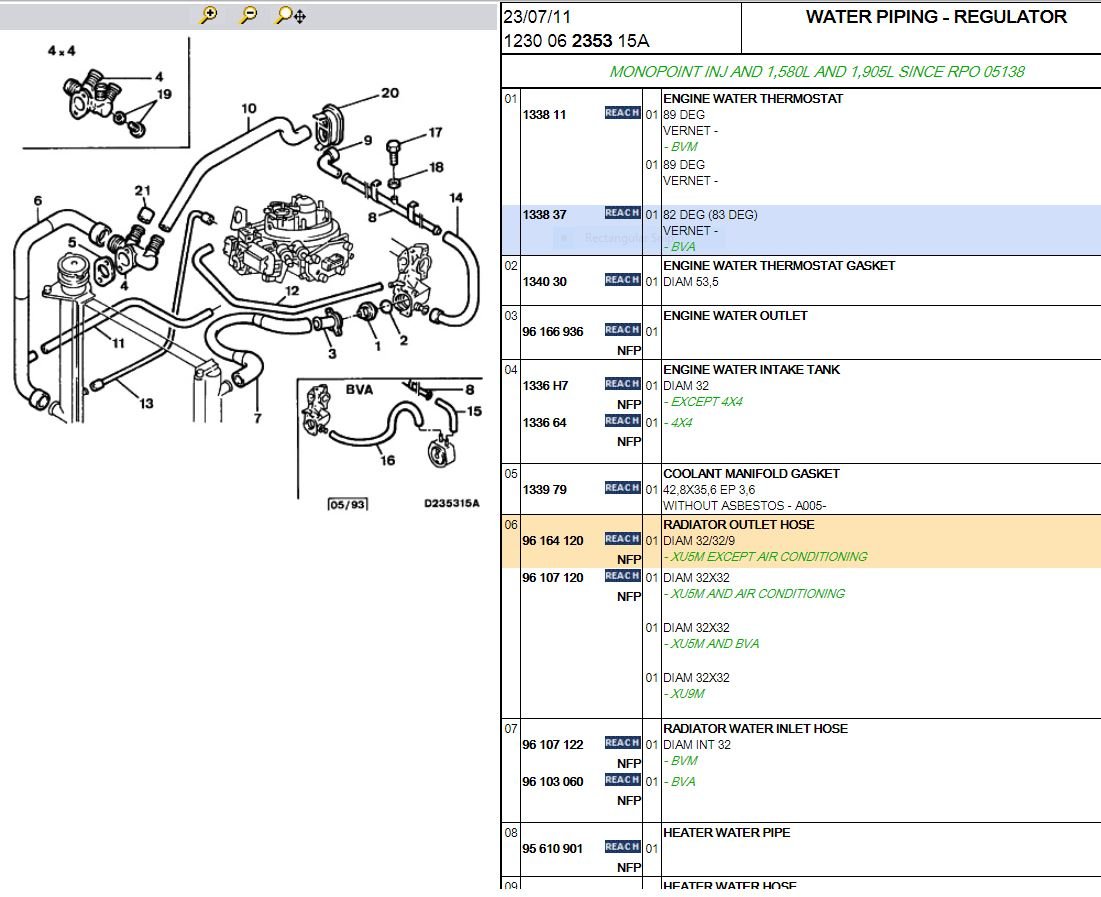Click REACH badge for part 1338 37
The width and height of the screenshot is (1101, 897).
click(x=622, y=213)
